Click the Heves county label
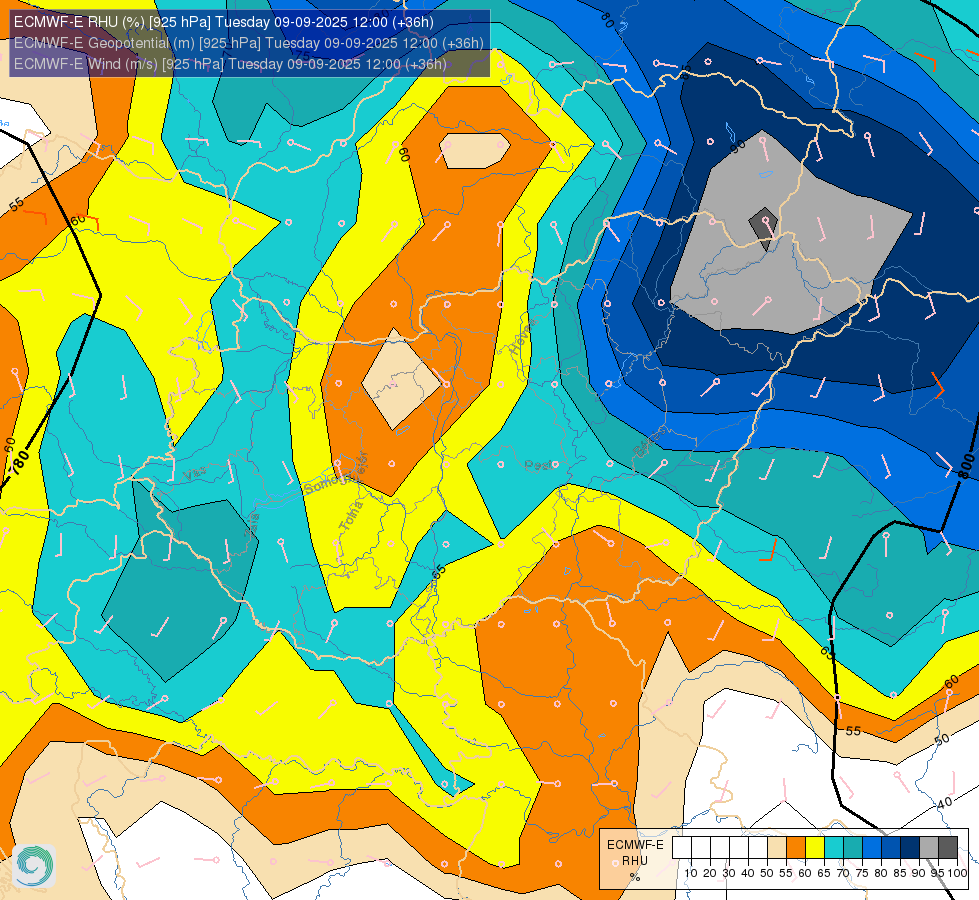The image size is (979, 900). (523, 337)
